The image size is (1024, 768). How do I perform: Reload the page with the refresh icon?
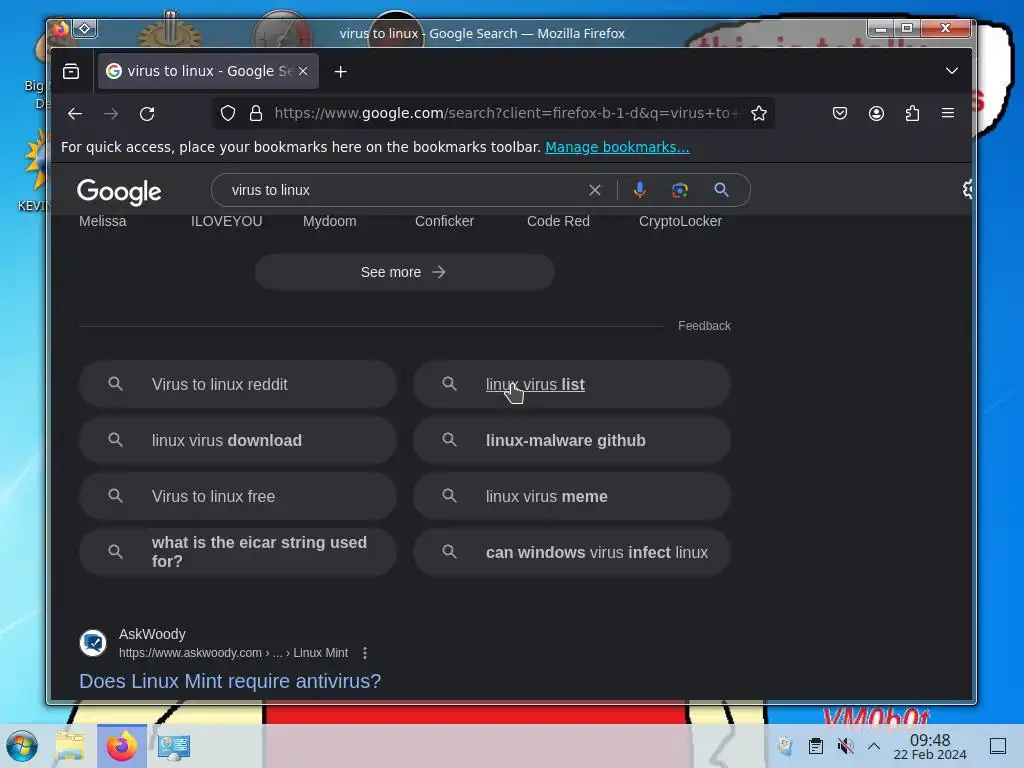147,114
